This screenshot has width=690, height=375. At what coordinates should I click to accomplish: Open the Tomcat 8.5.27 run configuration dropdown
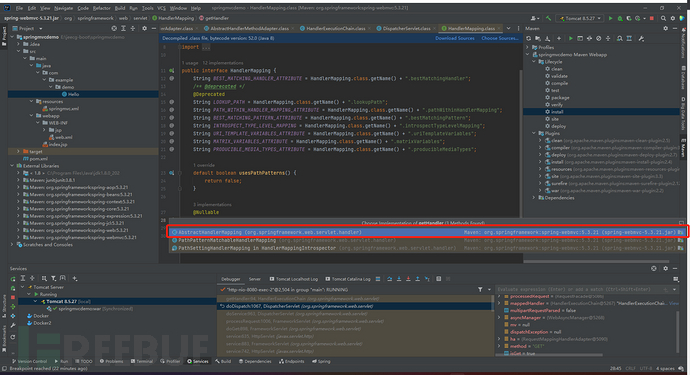pos(580,18)
